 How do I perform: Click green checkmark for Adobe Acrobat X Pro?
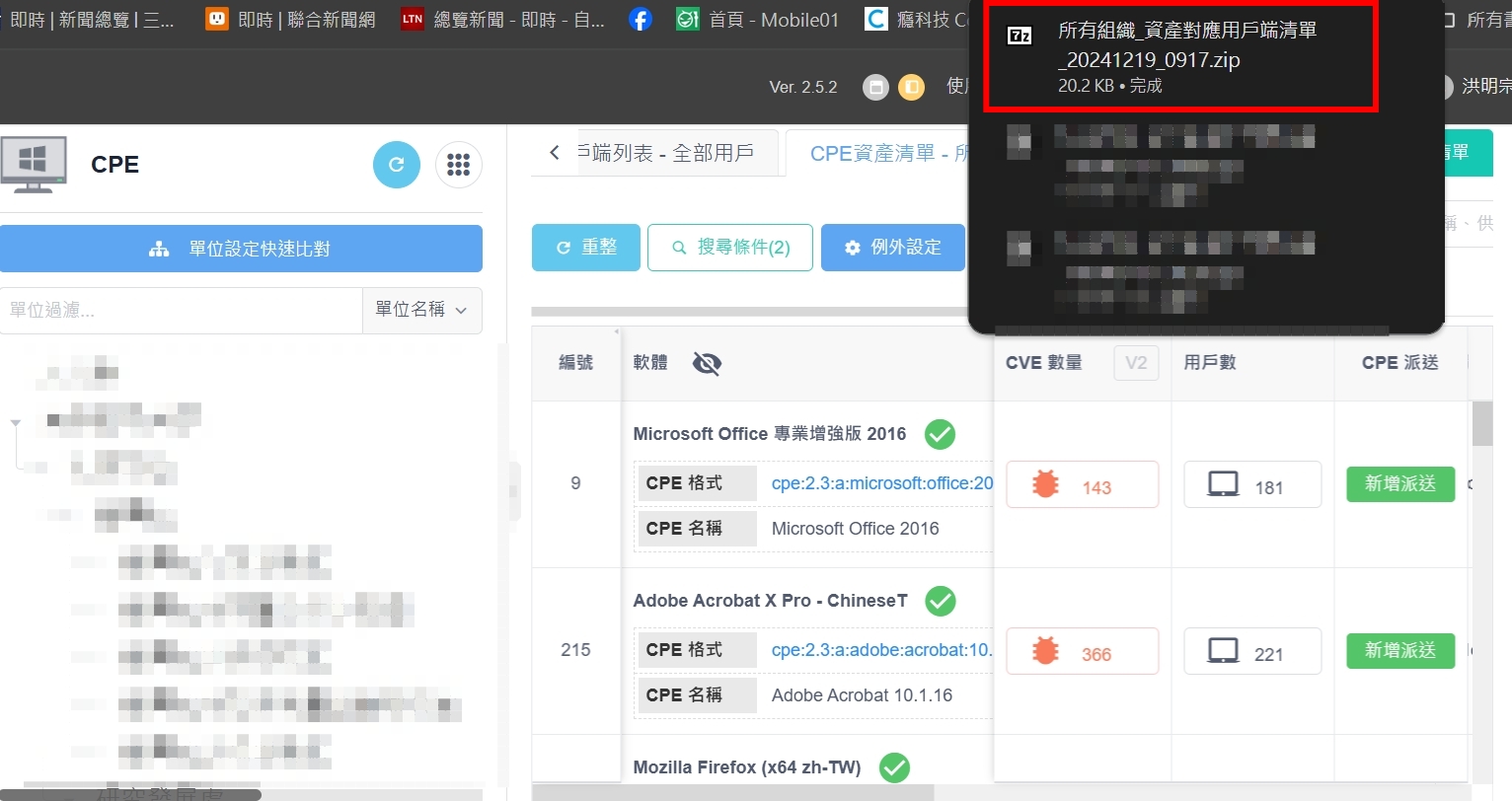point(940,601)
